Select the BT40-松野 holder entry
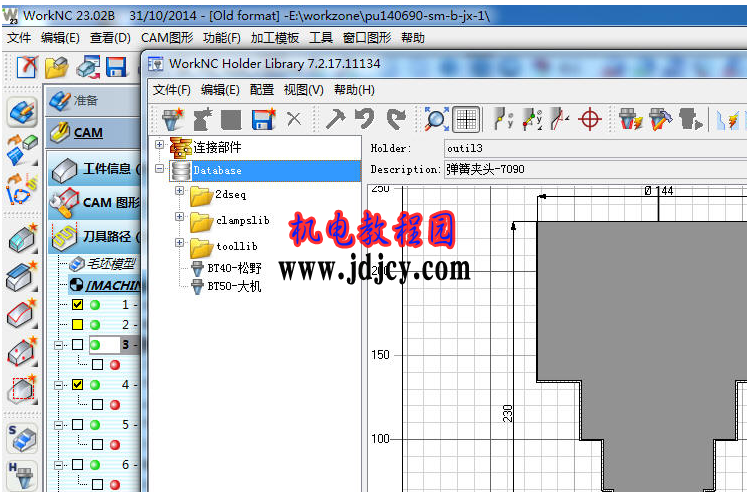Image resolution: width=747 pixels, height=492 pixels. point(227,268)
